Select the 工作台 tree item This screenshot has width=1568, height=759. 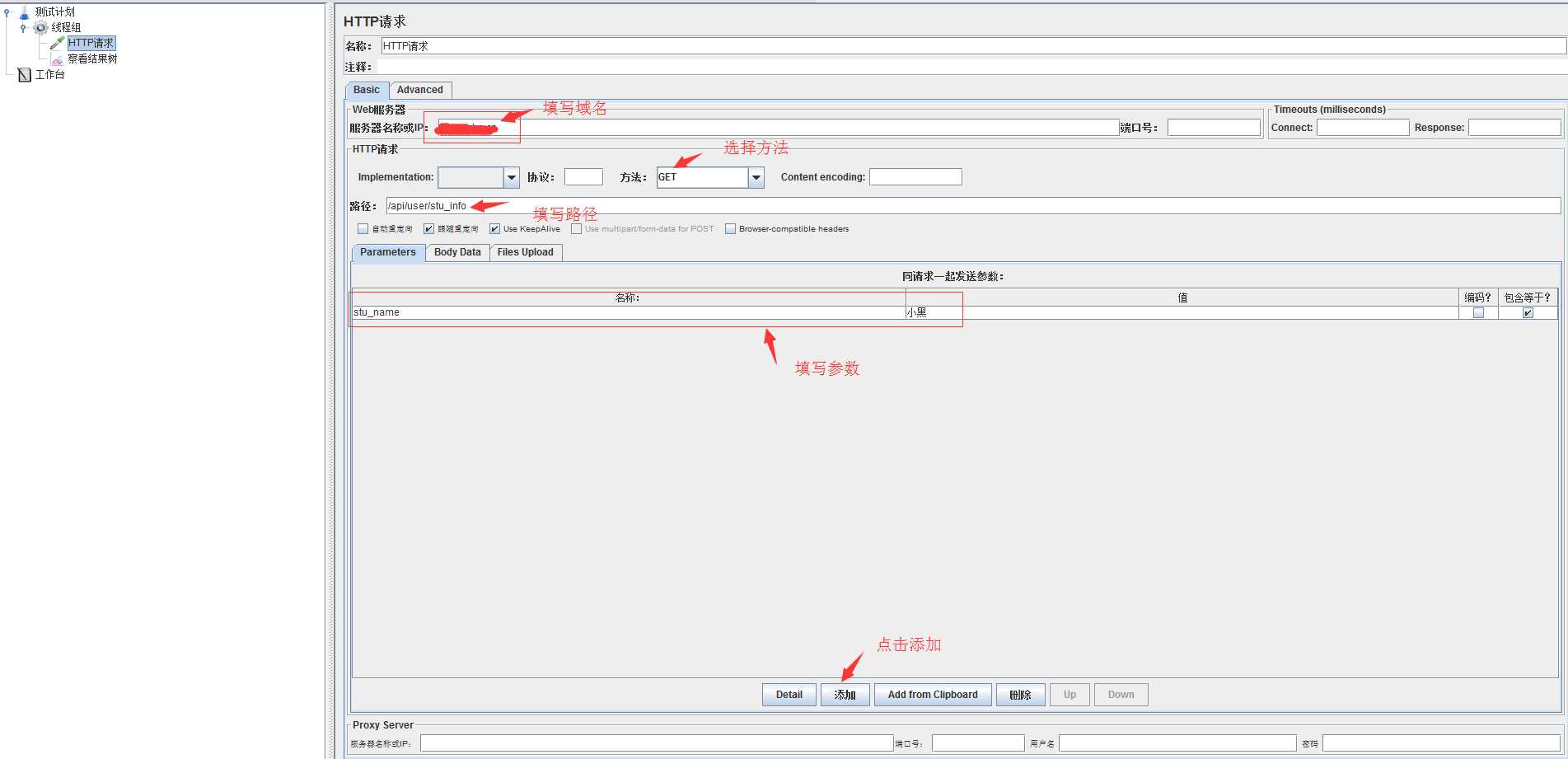[49, 75]
